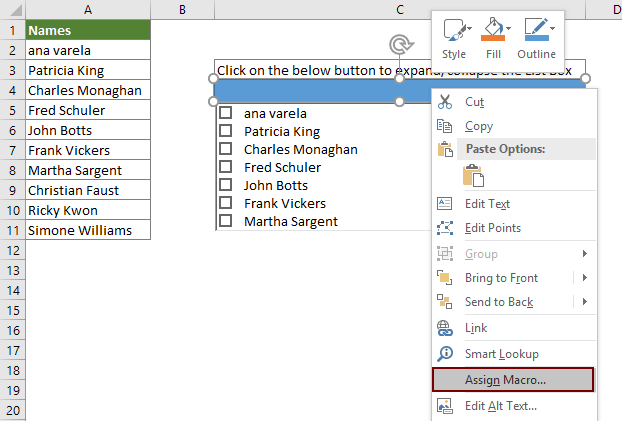Select cell containing Simone Williams
The width and height of the screenshot is (622, 421).
[x=88, y=230]
